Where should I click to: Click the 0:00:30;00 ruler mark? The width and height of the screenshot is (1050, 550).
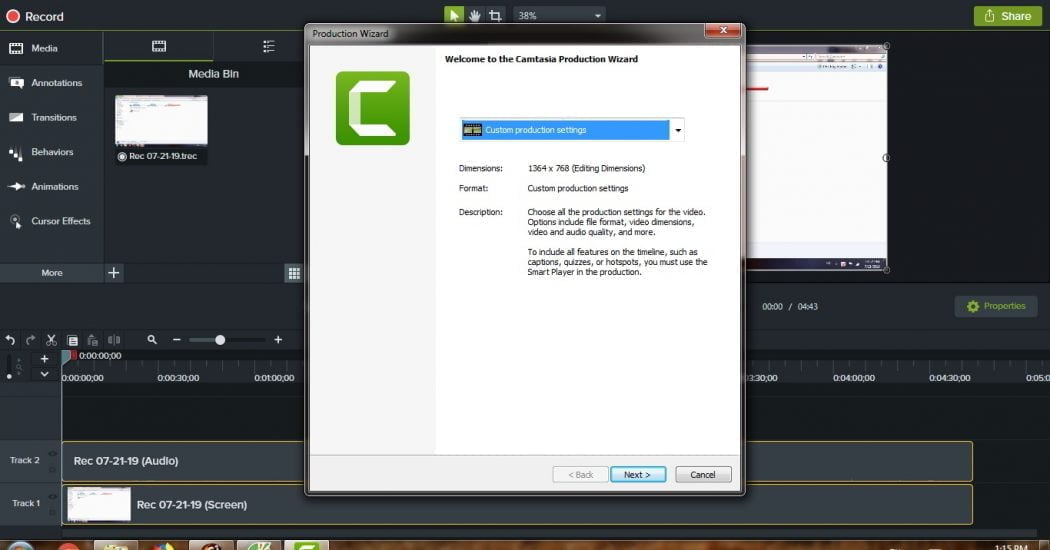(x=178, y=378)
